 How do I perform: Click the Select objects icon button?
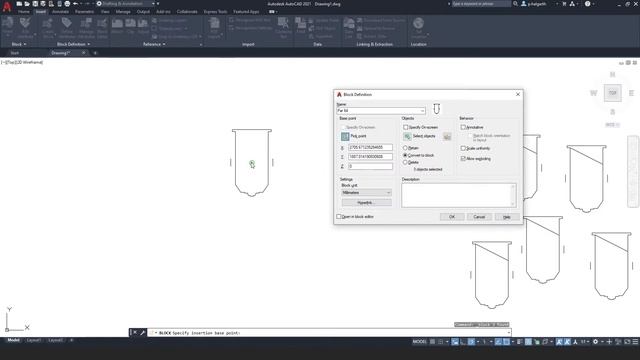pos(407,136)
